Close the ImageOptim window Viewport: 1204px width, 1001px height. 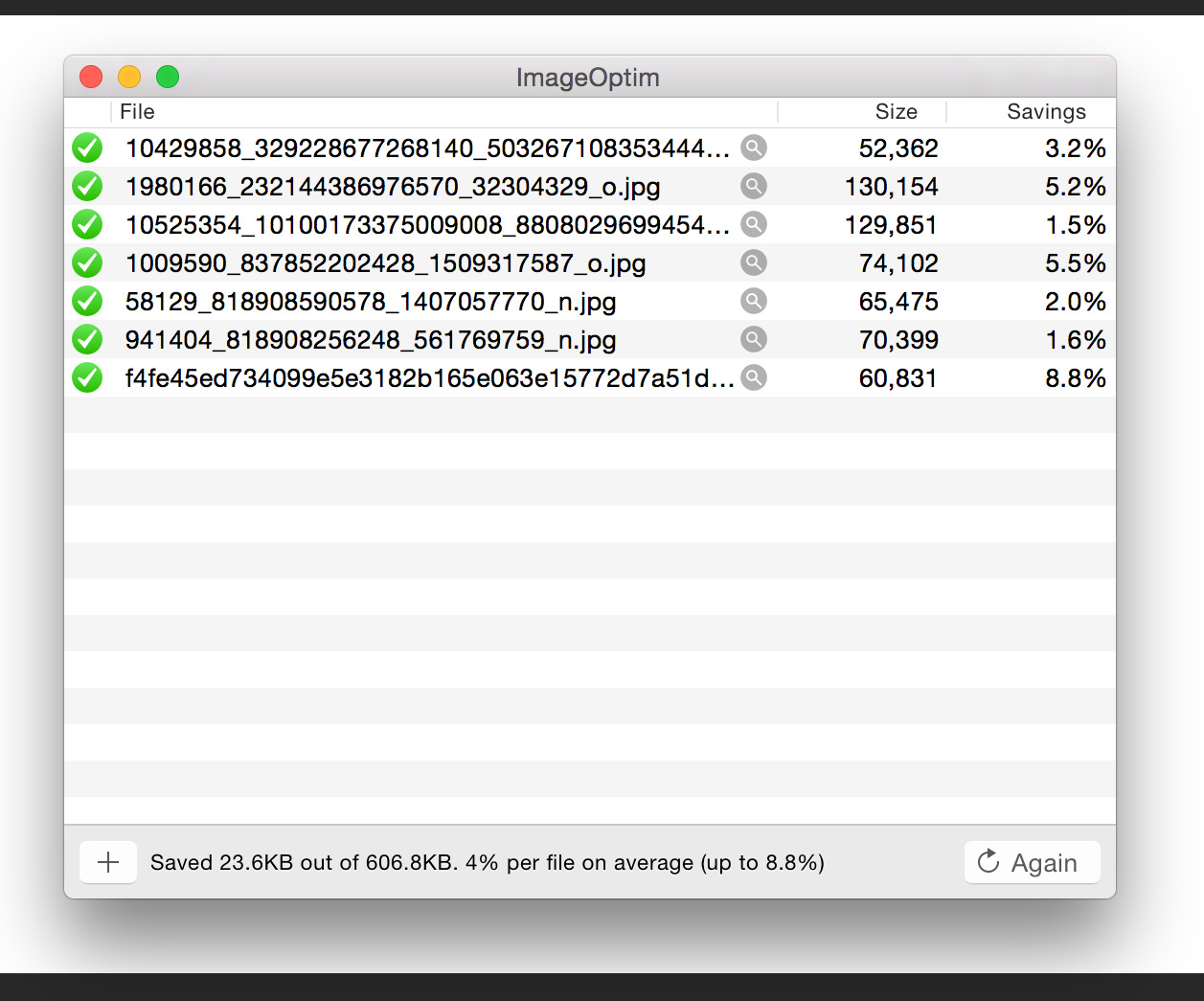point(91,77)
